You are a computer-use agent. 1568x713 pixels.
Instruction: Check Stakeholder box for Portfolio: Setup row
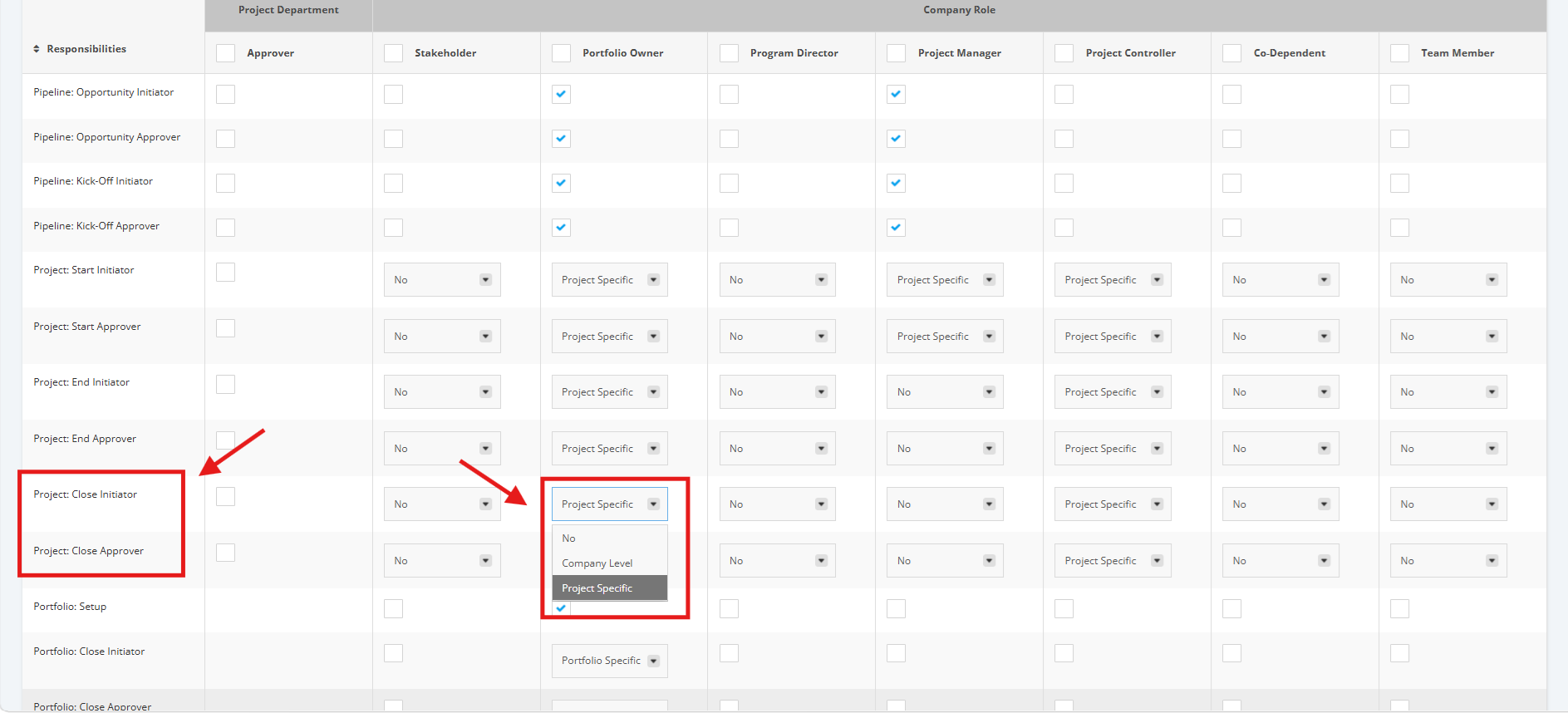(x=393, y=609)
